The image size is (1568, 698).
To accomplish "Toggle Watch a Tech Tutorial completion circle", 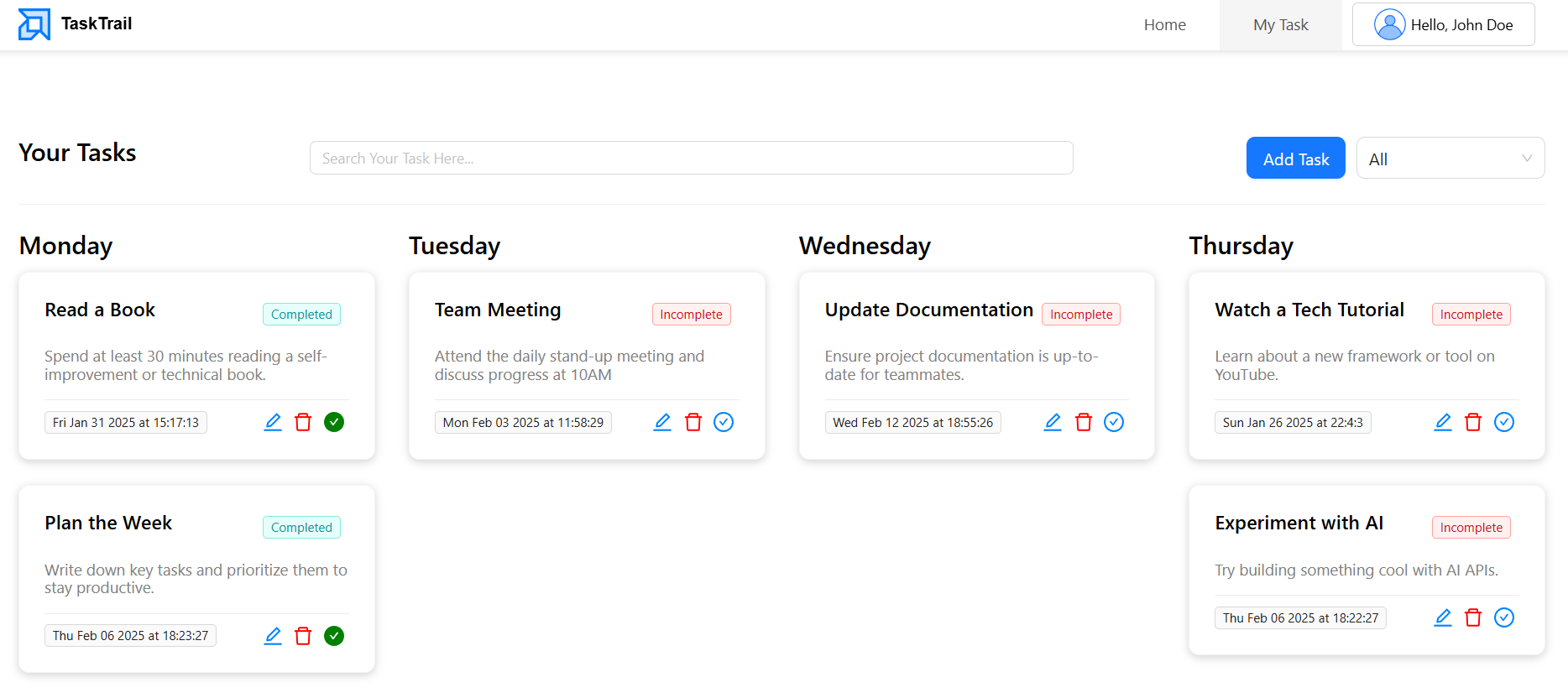I will tap(1503, 422).
